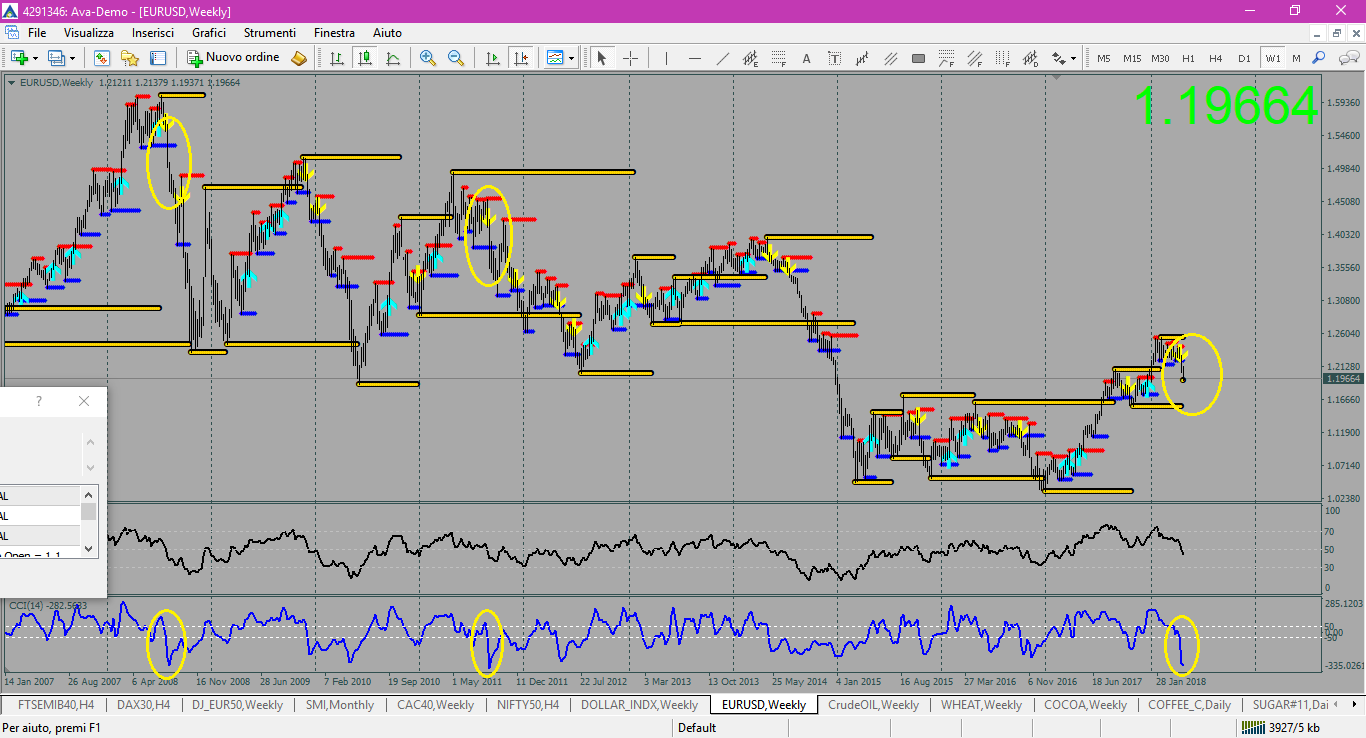The height and width of the screenshot is (738, 1366).
Task: Zoom in on the chart
Action: click(428, 58)
